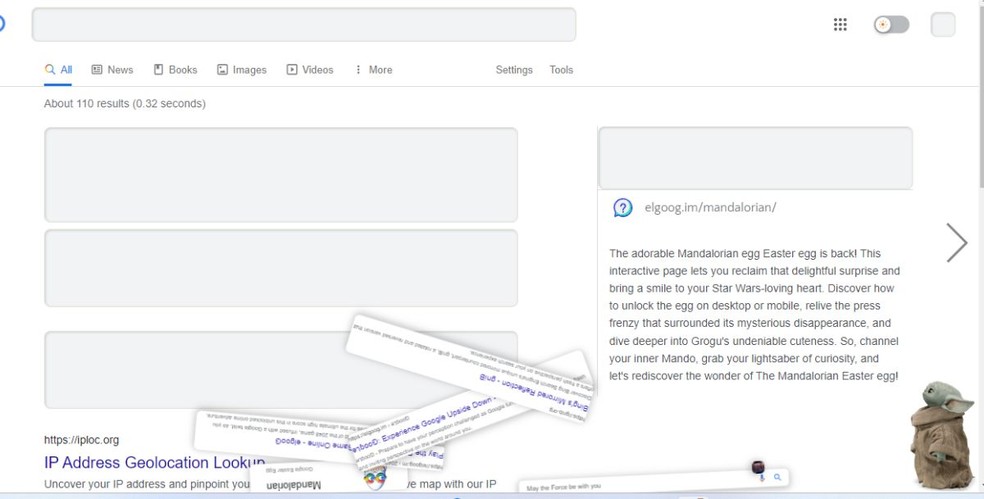Click the Grogu Baby Yoda figure
Viewport: 984px width, 499px height.
[x=943, y=434]
